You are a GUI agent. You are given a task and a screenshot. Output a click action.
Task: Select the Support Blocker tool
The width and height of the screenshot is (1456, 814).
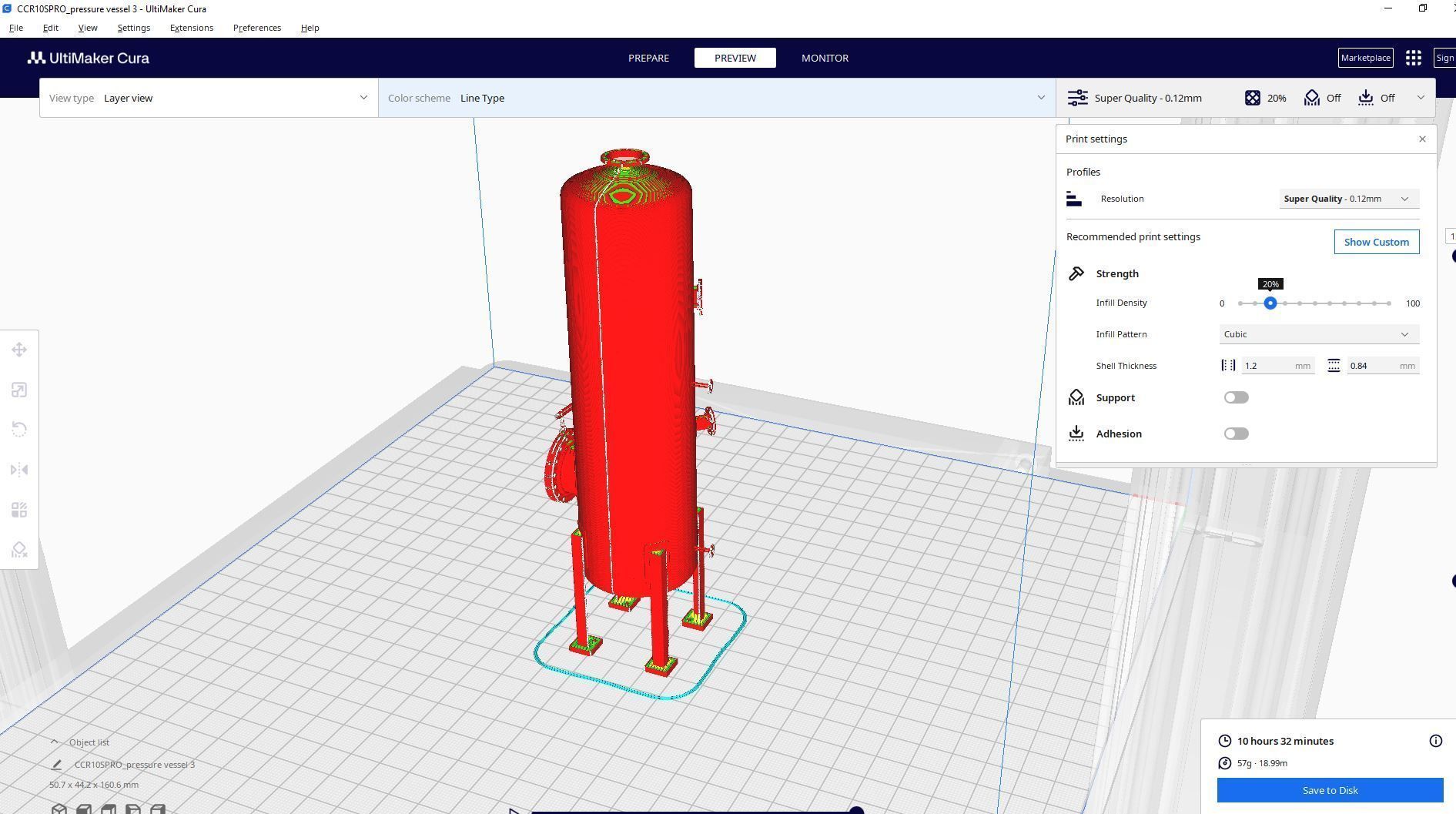pyautogui.click(x=19, y=550)
